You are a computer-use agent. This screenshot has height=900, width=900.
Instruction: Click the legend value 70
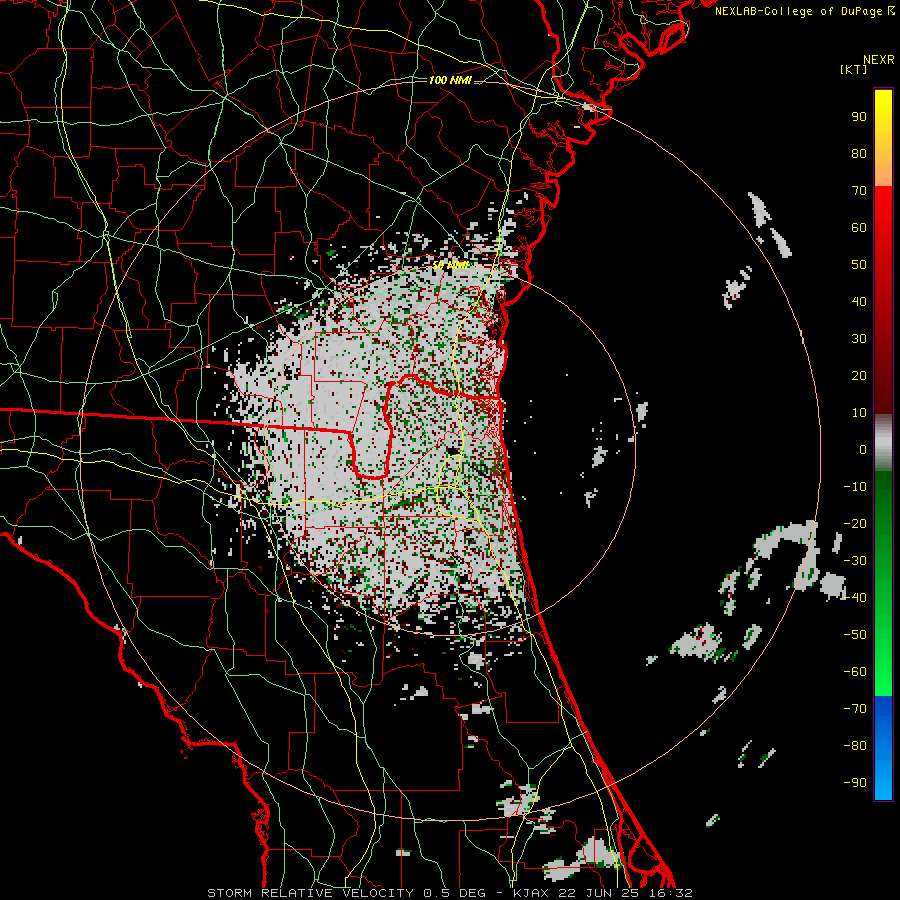859,191
